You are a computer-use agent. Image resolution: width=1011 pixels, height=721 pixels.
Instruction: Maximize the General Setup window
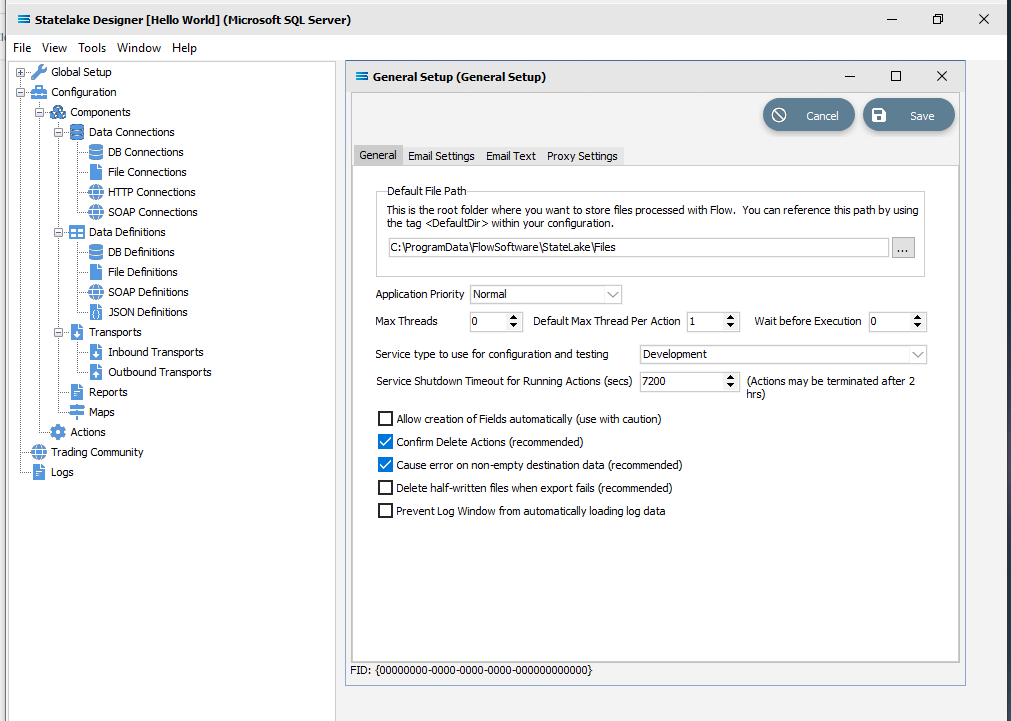pos(896,77)
